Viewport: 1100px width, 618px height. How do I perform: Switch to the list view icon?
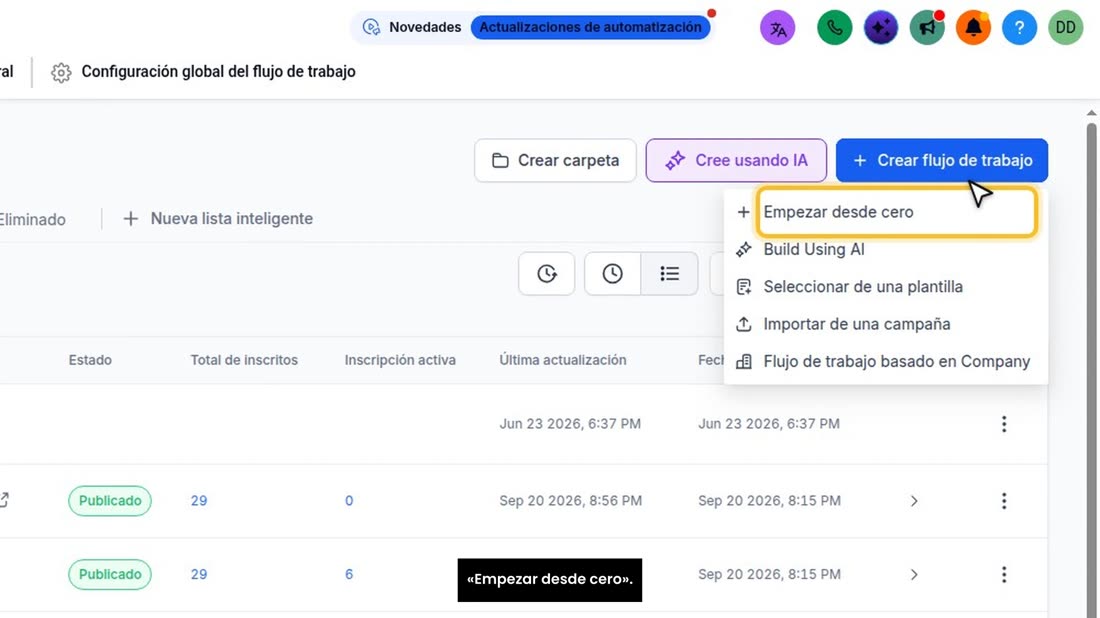tap(669, 274)
